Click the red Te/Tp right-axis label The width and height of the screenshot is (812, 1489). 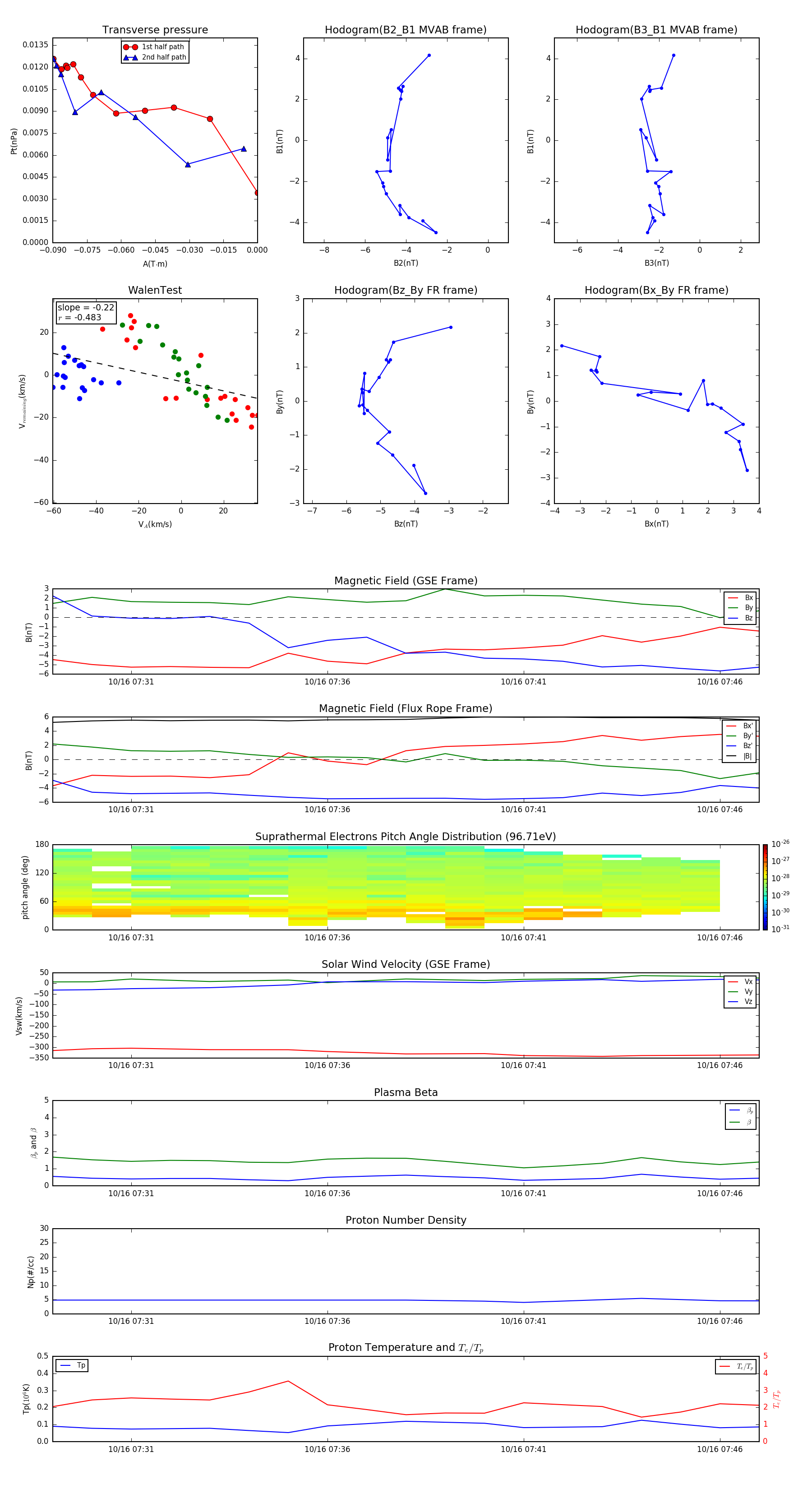(x=777, y=1399)
